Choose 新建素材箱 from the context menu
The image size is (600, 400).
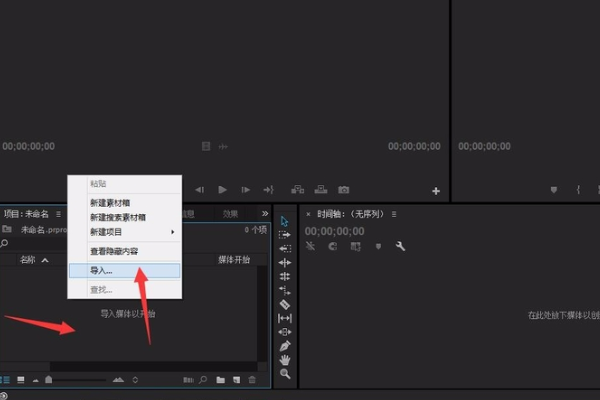point(118,203)
